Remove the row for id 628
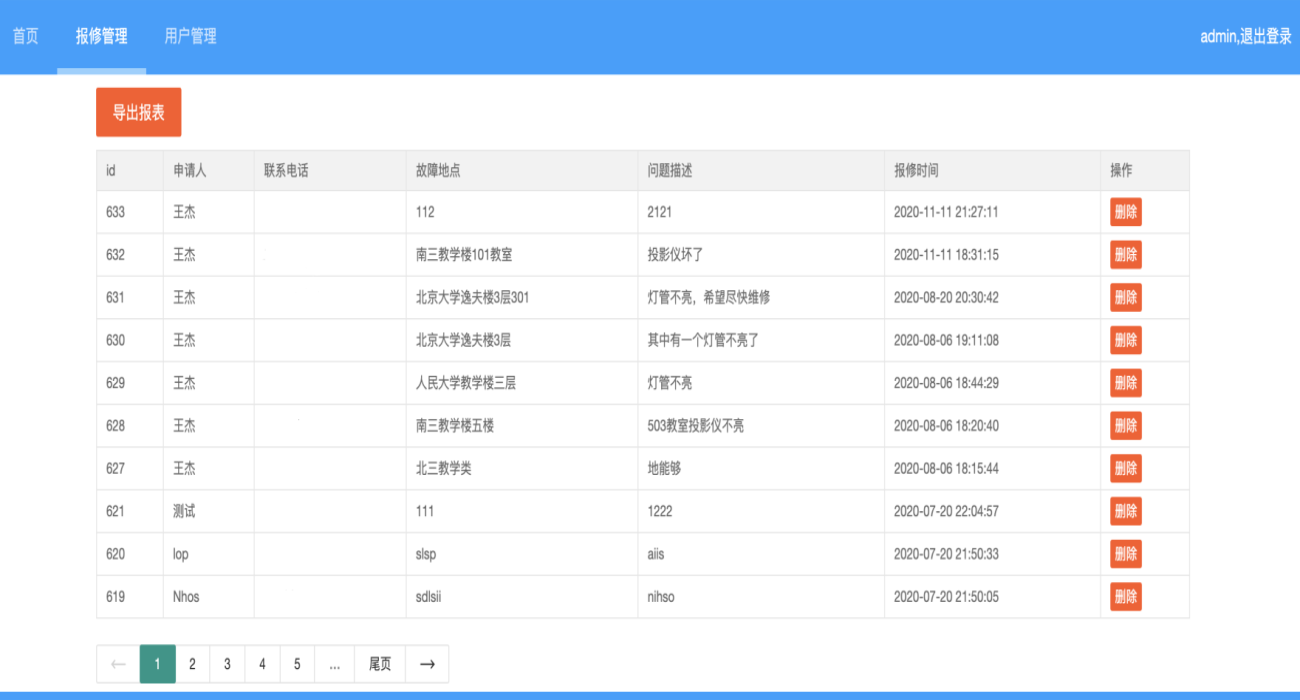Image resolution: width=1300 pixels, height=700 pixels. coord(1125,426)
